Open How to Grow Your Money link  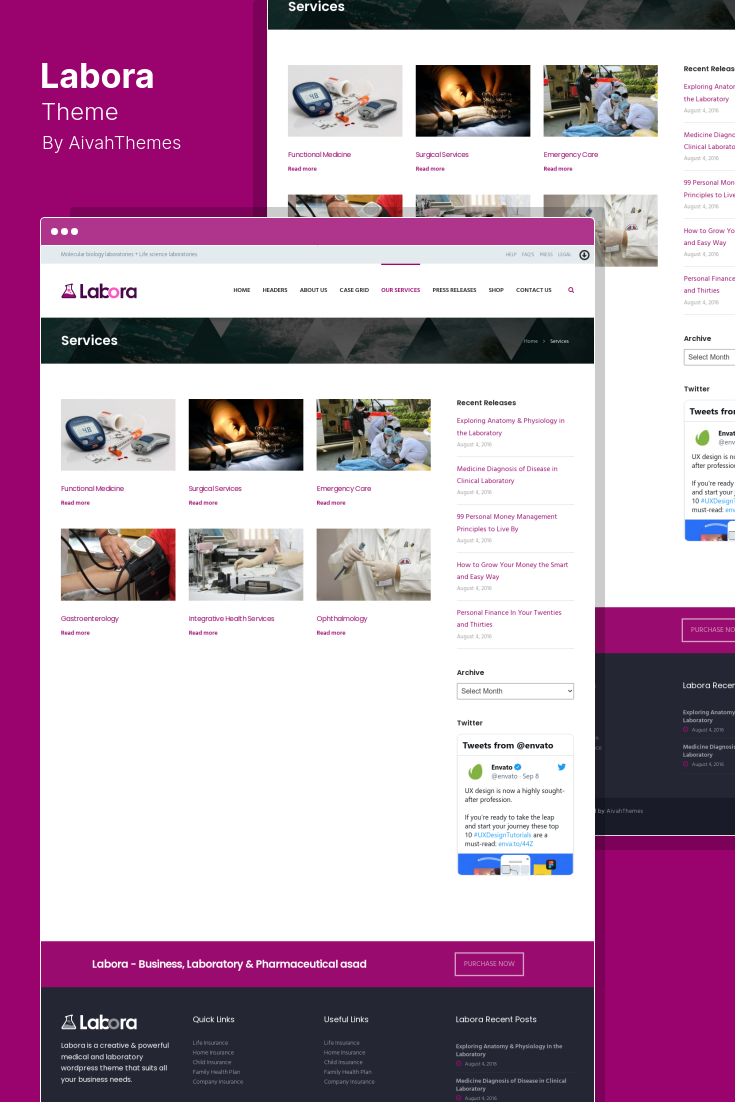pos(512,571)
